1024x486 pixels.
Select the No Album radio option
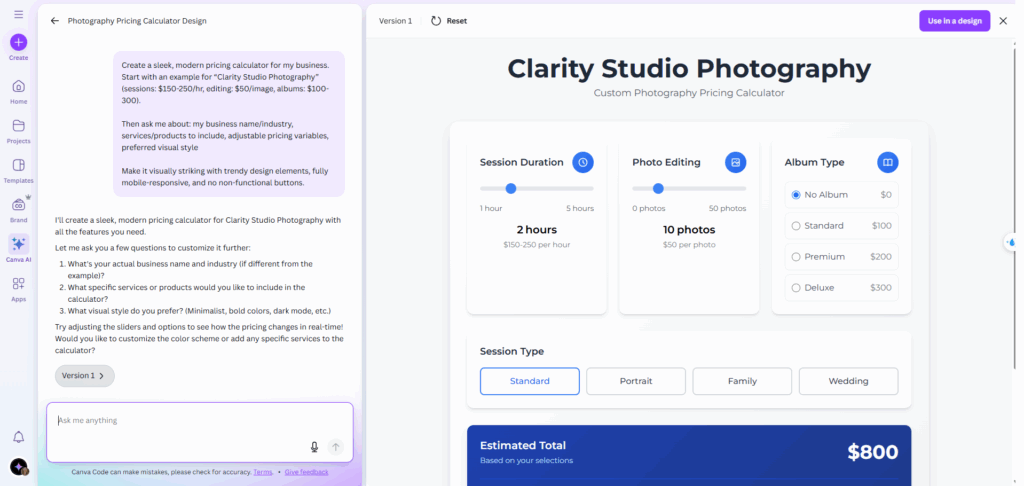coord(795,195)
